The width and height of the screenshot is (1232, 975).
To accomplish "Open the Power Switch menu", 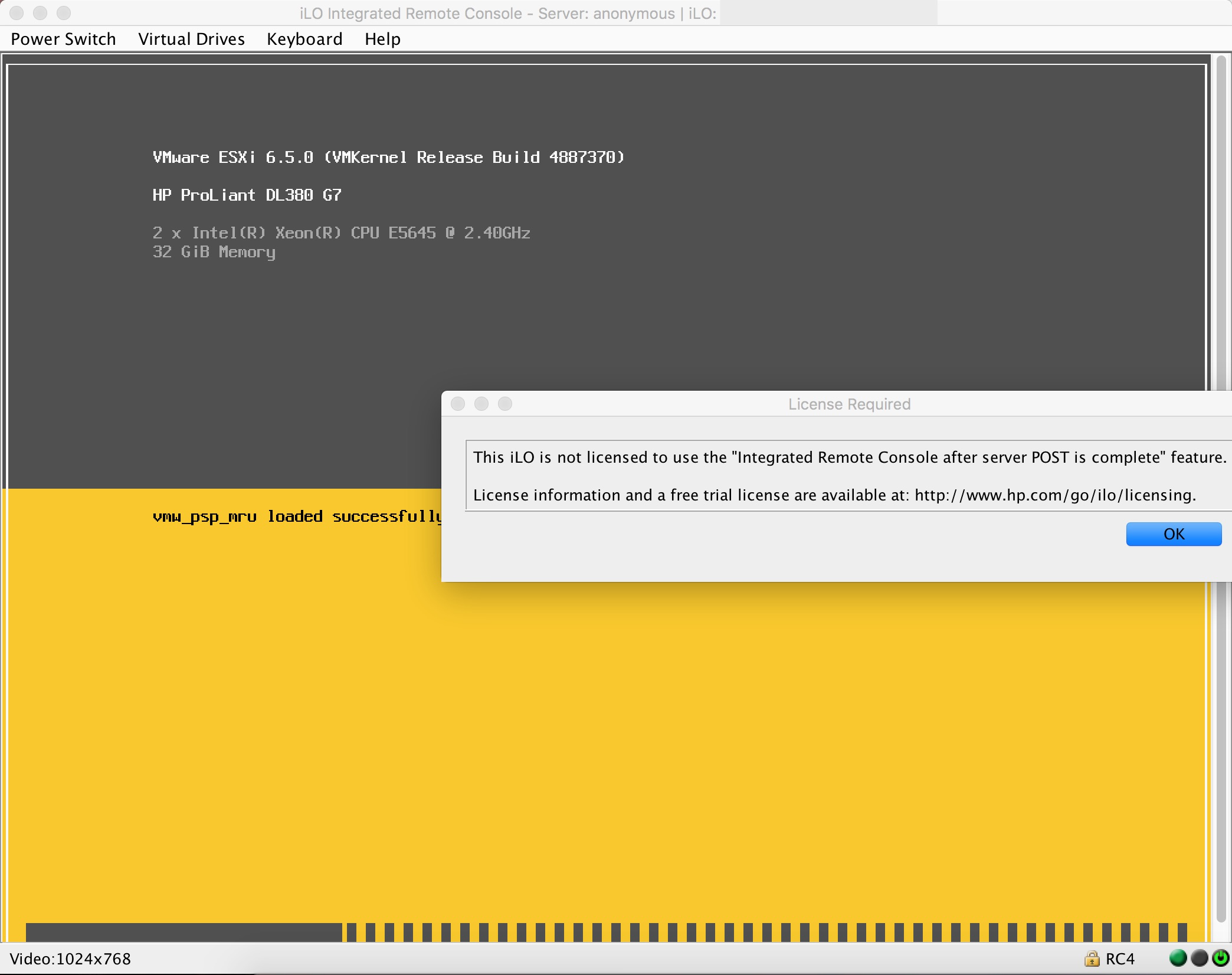I will tap(63, 39).
